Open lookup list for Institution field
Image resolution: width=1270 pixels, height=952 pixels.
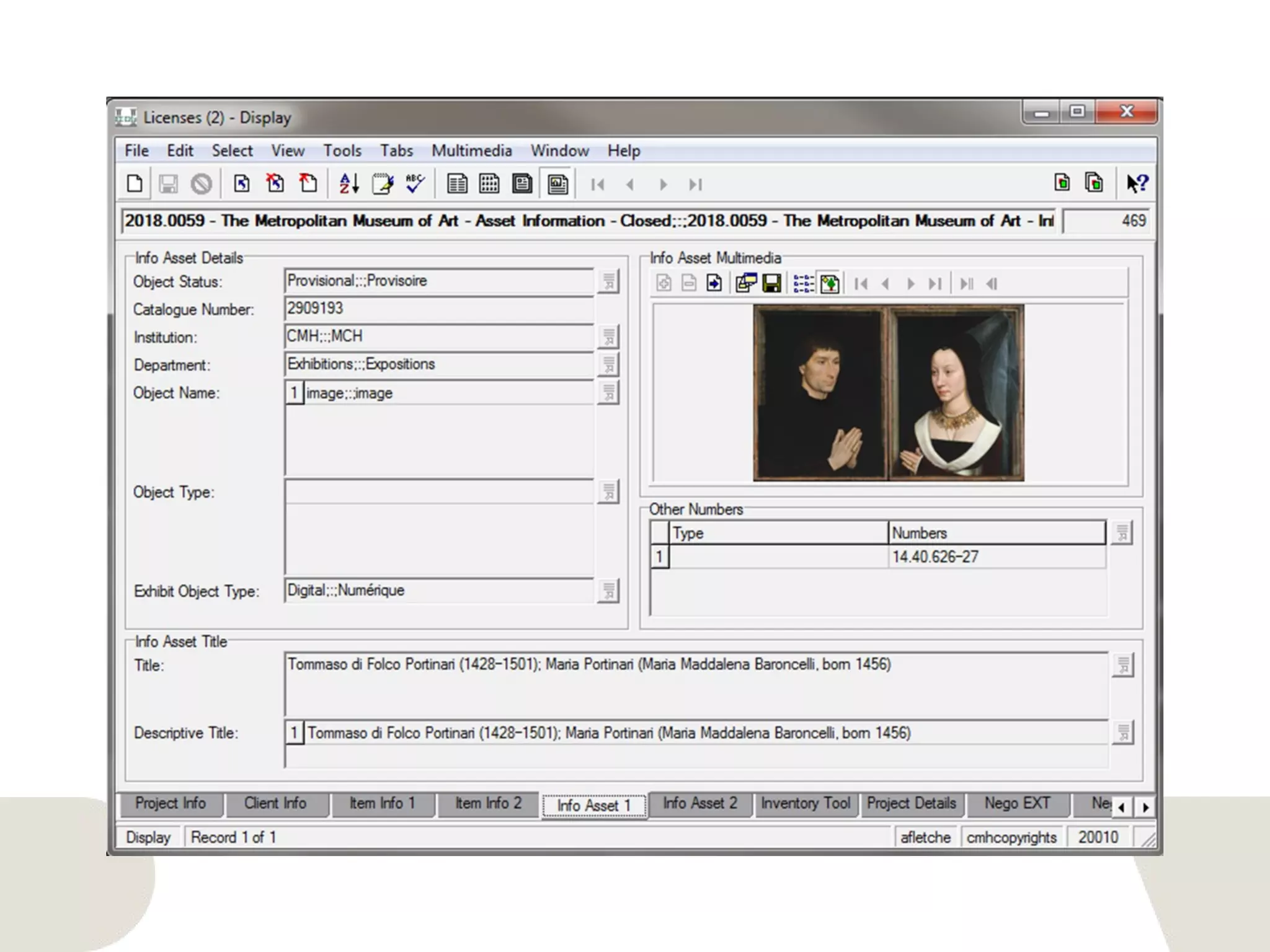point(608,337)
